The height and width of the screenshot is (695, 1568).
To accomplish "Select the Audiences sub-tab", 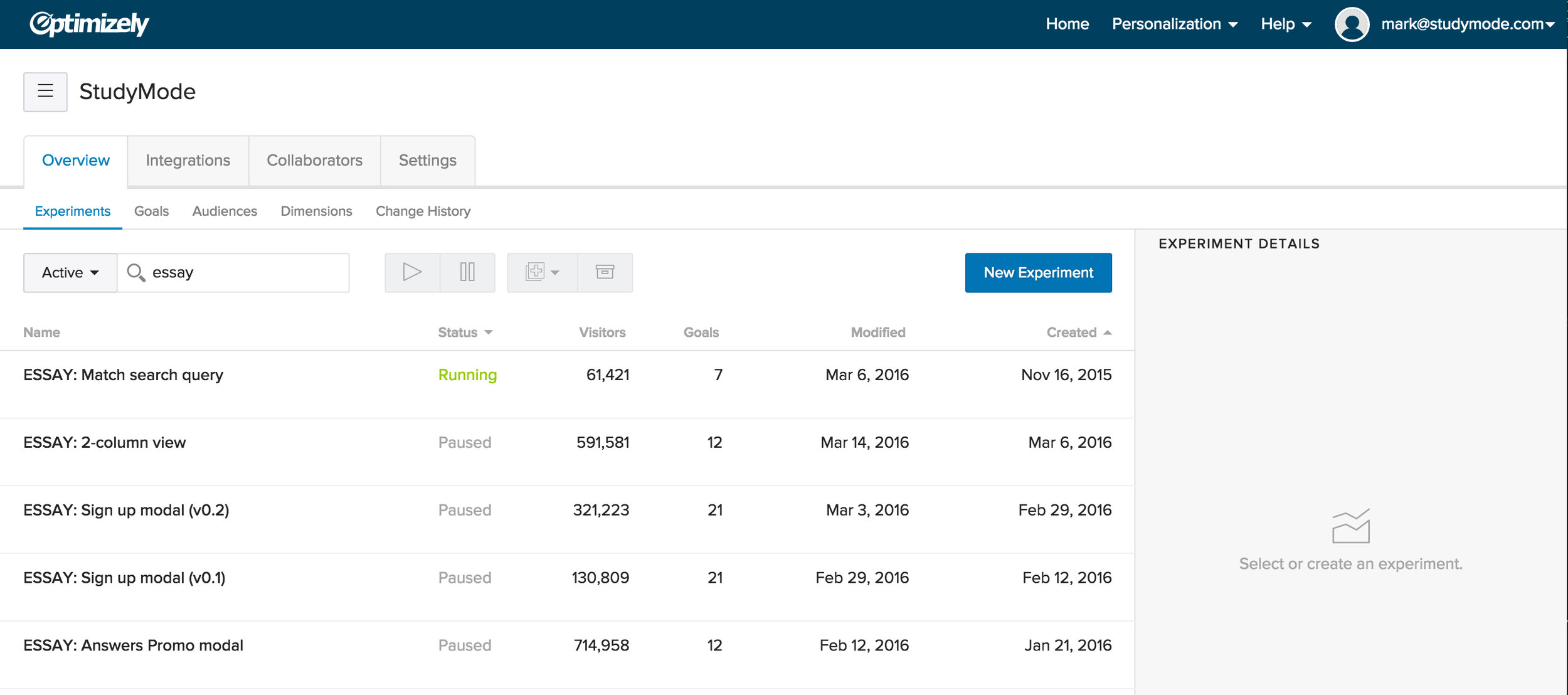I will (x=225, y=211).
